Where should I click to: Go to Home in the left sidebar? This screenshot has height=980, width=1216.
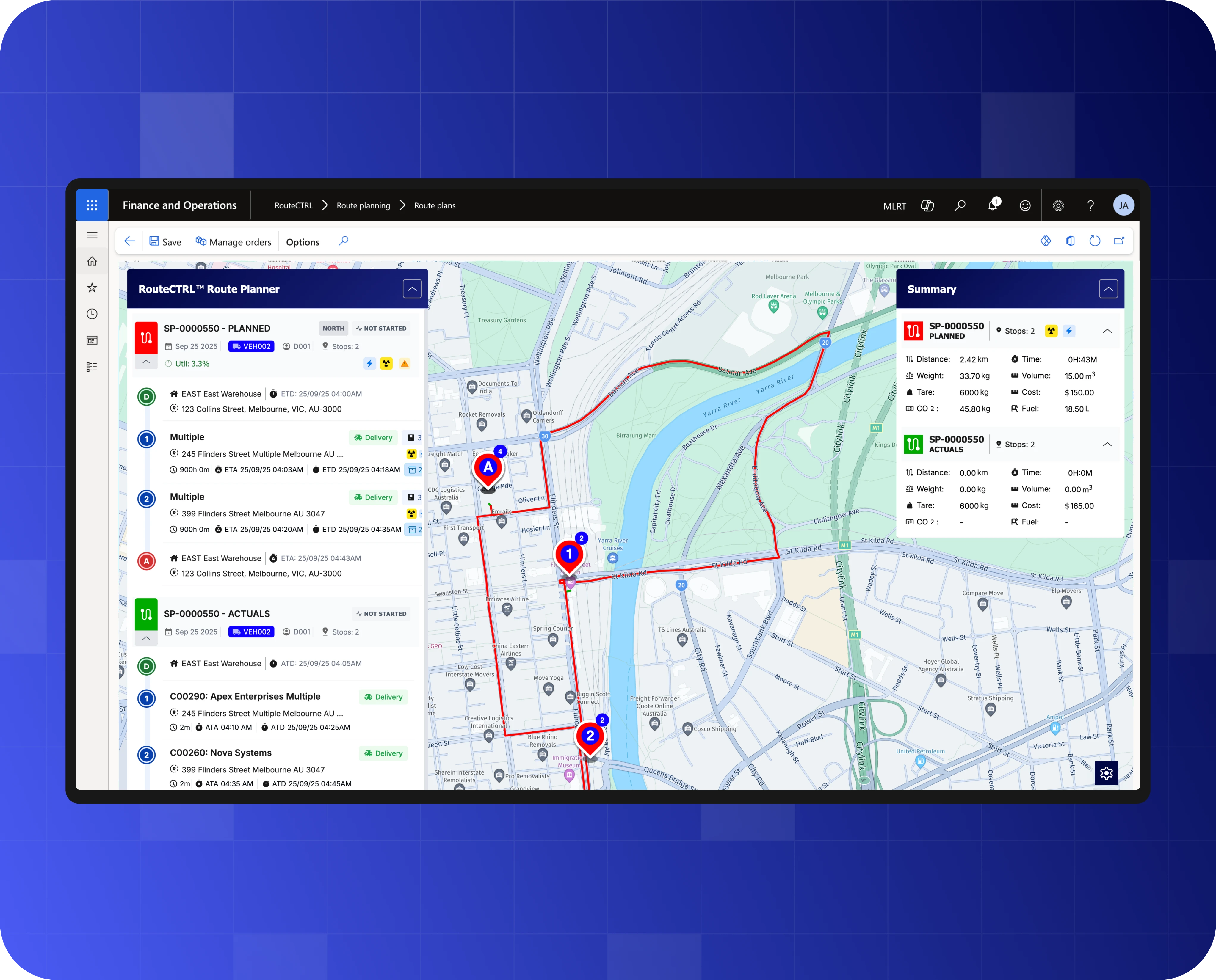click(x=92, y=261)
